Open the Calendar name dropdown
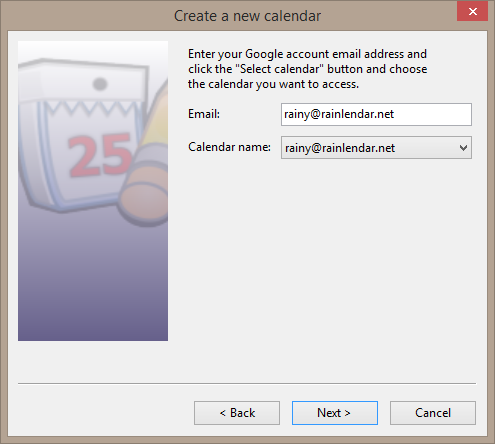 (x=376, y=147)
